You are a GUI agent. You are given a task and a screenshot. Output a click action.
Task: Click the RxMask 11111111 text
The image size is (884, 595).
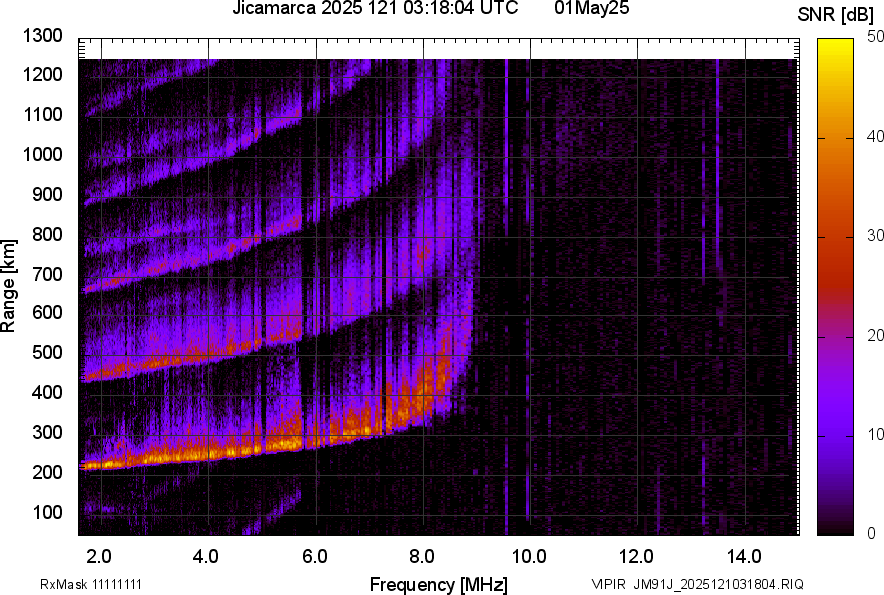pyautogui.click(x=76, y=584)
